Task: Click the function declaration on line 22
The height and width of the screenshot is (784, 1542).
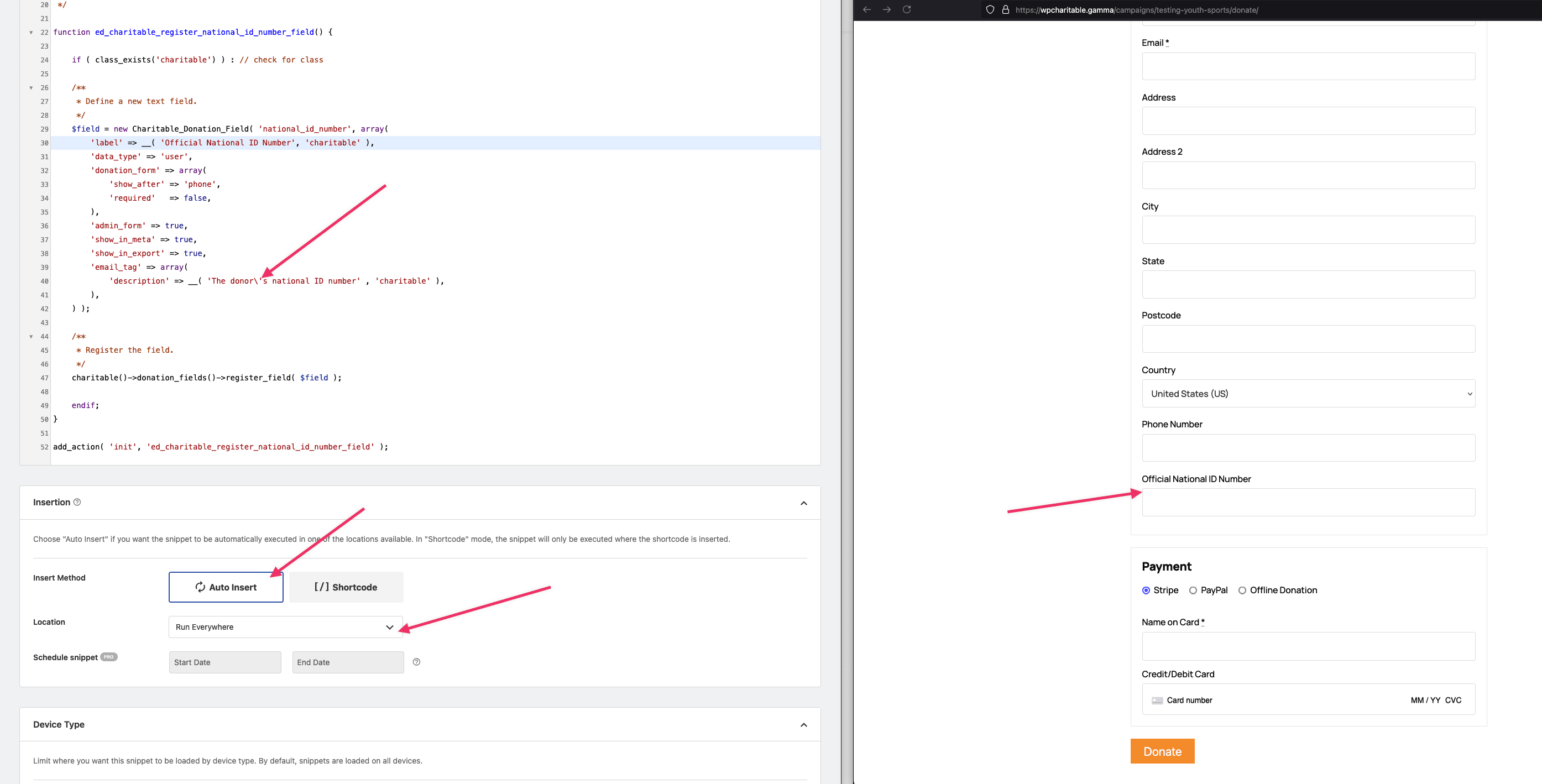Action: [x=193, y=32]
